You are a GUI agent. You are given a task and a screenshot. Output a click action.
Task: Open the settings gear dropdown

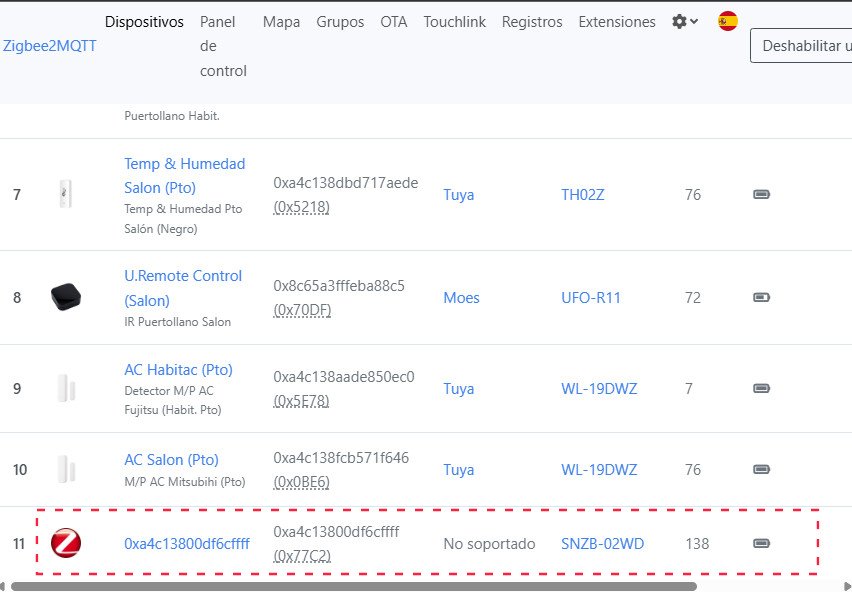coord(685,21)
